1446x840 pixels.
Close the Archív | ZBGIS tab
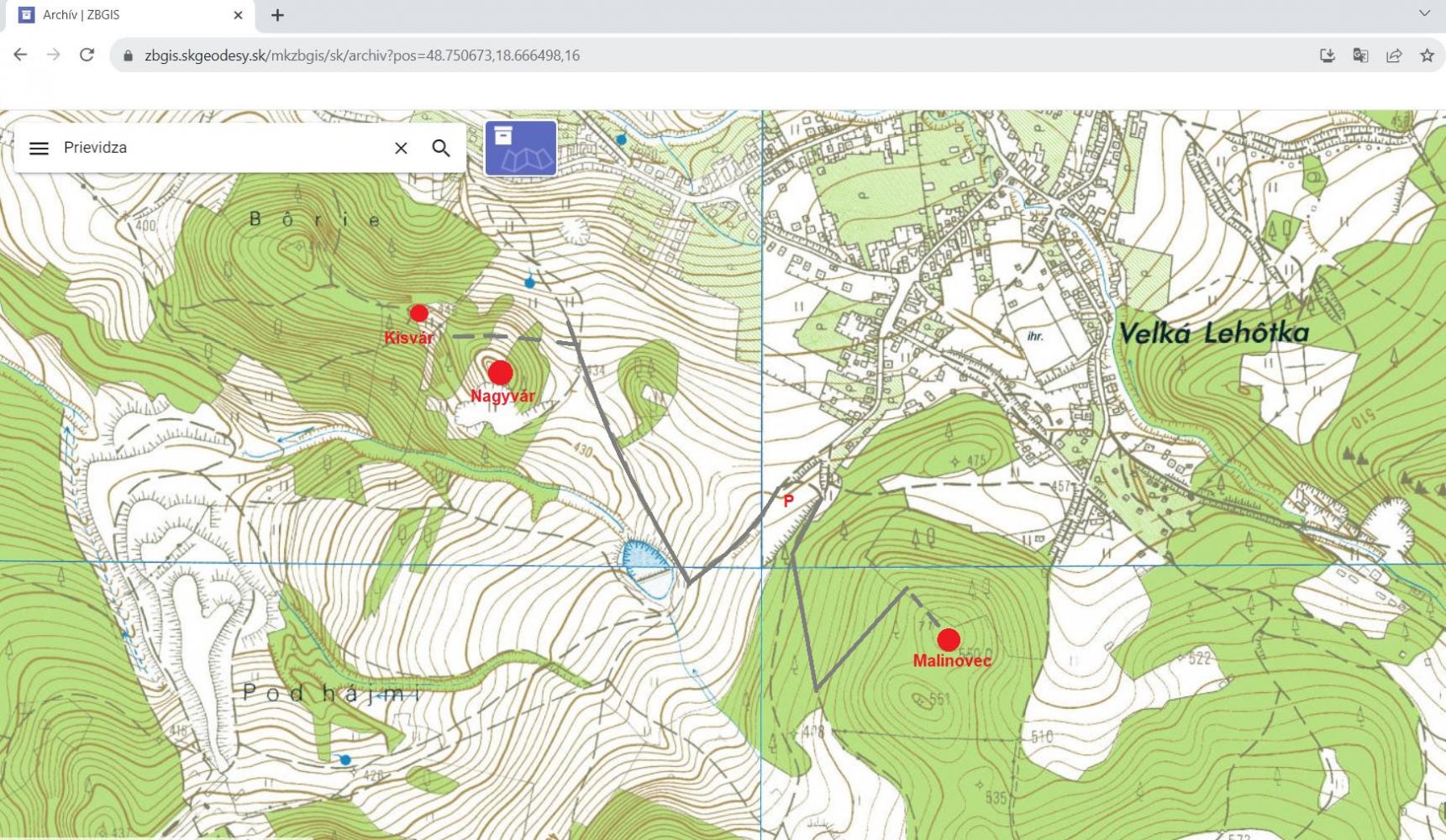(238, 15)
